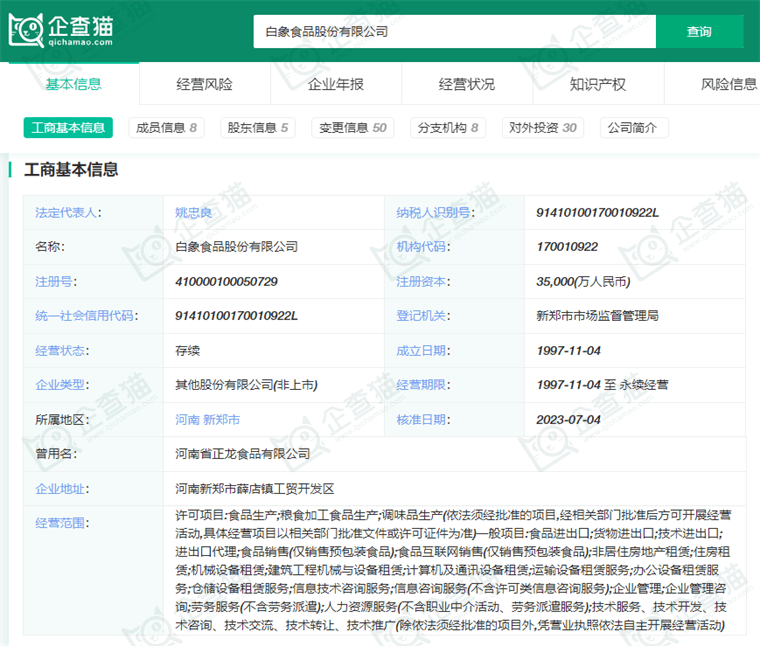This screenshot has width=760, height=646.
Task: Click the credit code value beside 统一社会信用代码
Action: tap(236, 316)
